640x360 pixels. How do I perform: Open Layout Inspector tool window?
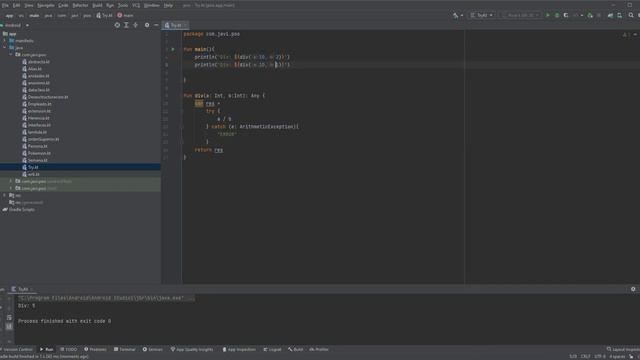[623, 349]
